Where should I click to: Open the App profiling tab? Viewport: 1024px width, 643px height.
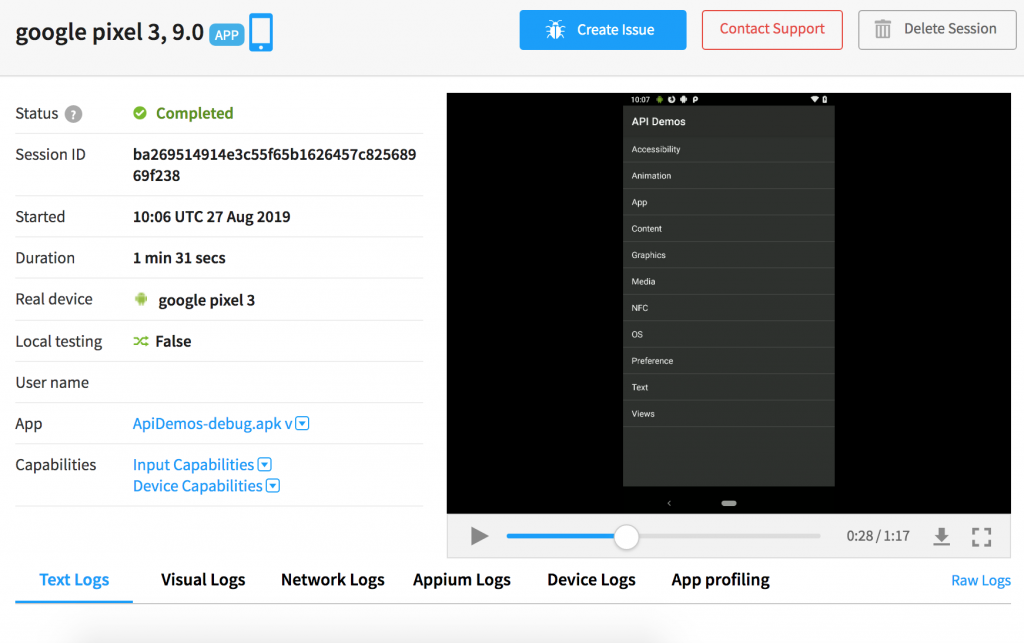[720, 580]
